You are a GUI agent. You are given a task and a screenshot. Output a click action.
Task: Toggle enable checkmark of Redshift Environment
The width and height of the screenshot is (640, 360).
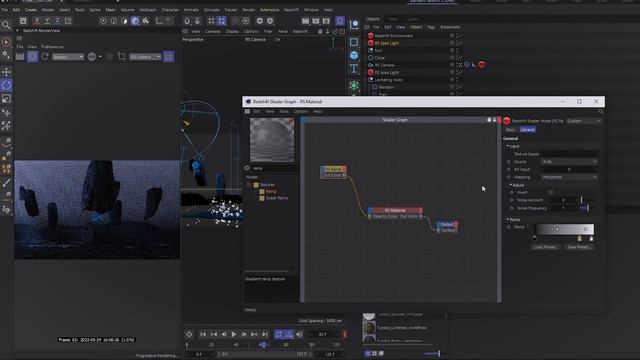(x=460, y=36)
